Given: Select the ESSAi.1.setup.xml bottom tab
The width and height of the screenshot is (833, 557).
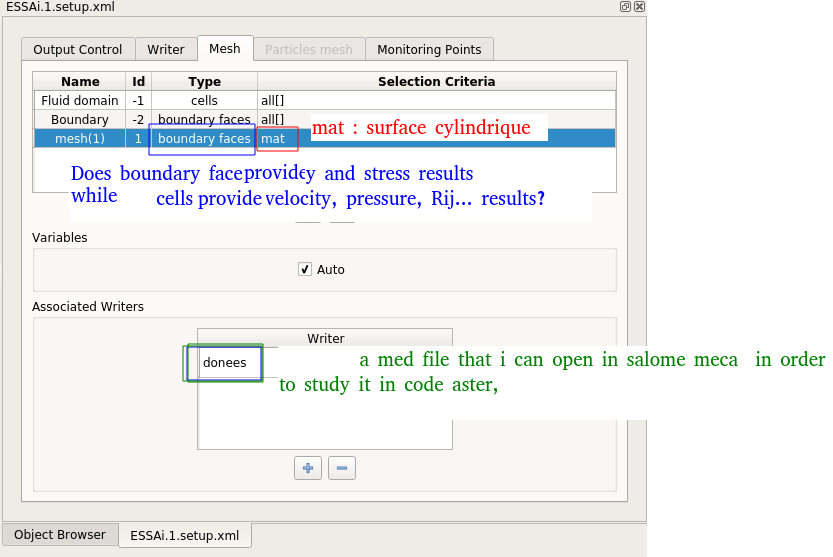Looking at the screenshot, I should coord(185,536).
